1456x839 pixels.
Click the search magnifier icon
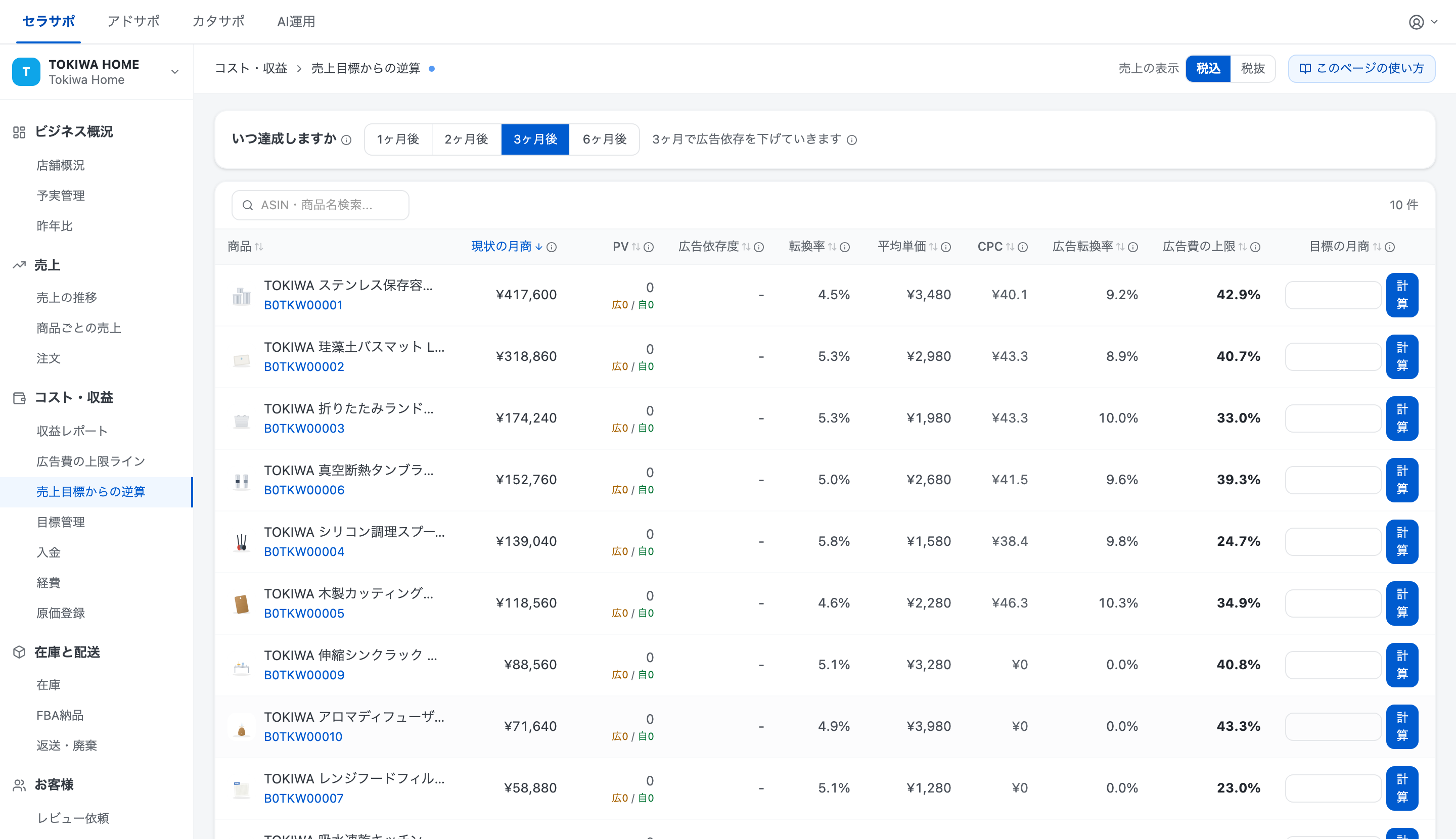pyautogui.click(x=248, y=205)
